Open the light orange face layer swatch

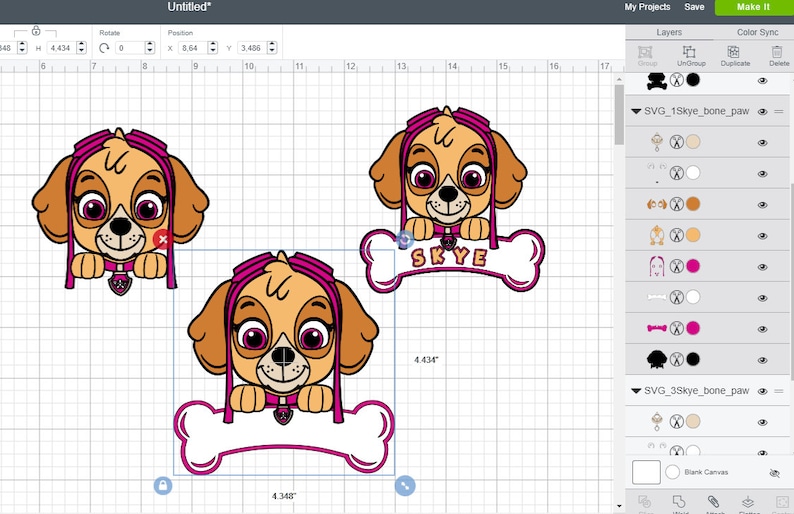click(x=693, y=235)
